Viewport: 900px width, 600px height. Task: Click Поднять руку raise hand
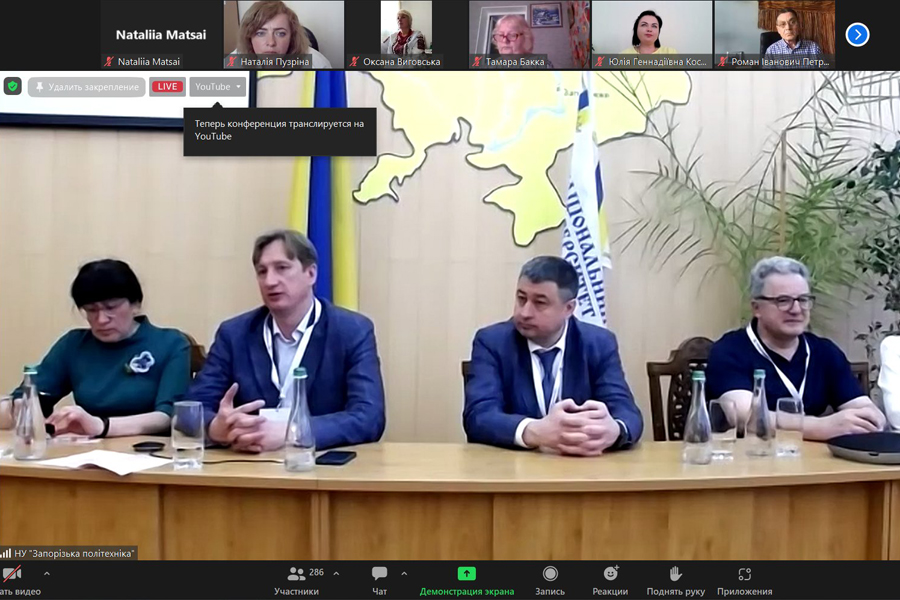(x=676, y=581)
